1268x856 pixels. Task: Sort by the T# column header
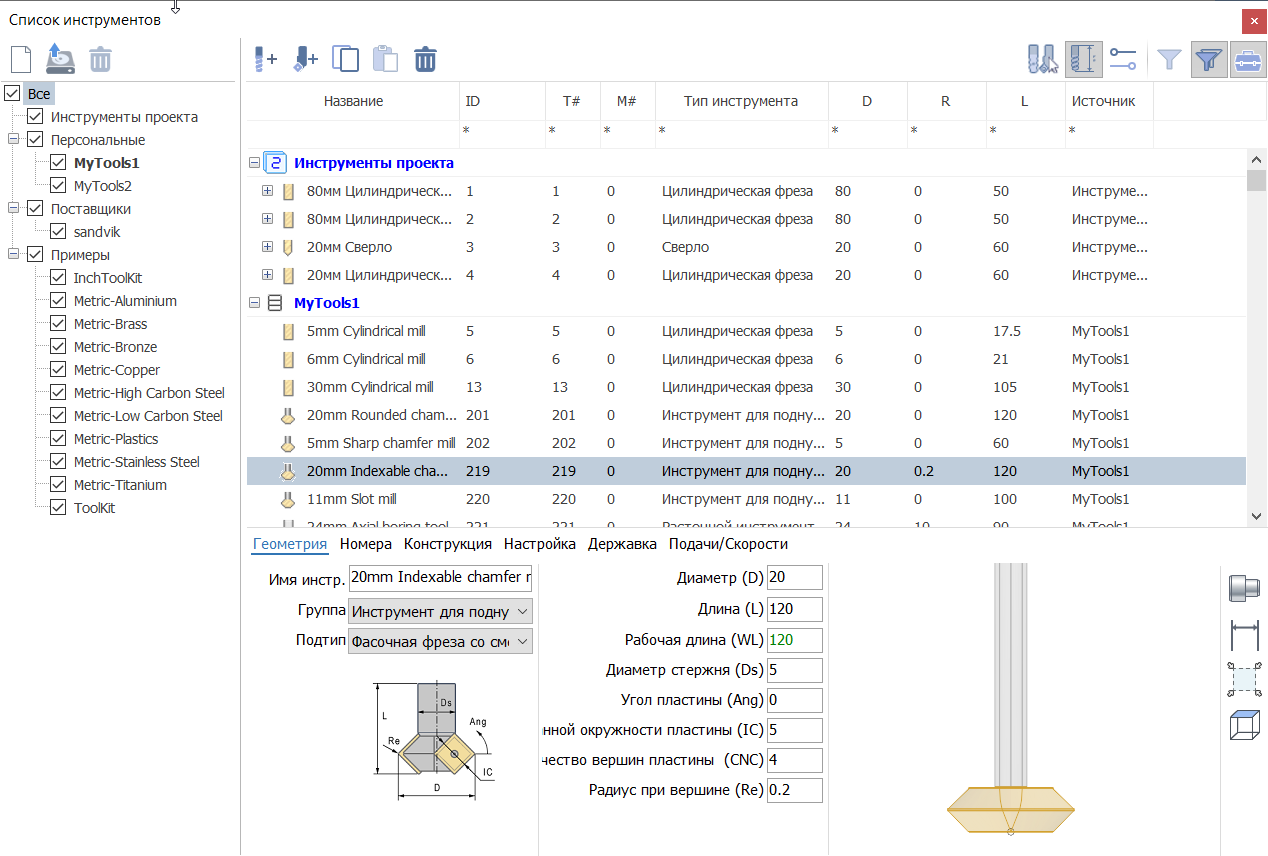(572, 101)
